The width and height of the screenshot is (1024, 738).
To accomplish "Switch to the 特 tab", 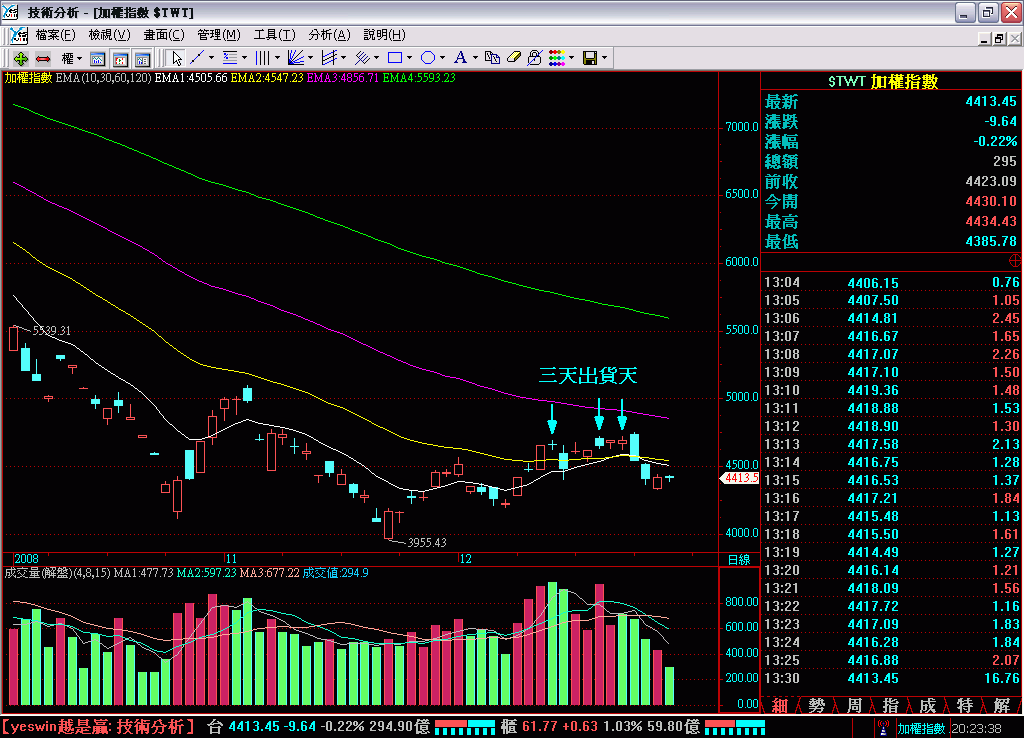I will pyautogui.click(x=965, y=705).
